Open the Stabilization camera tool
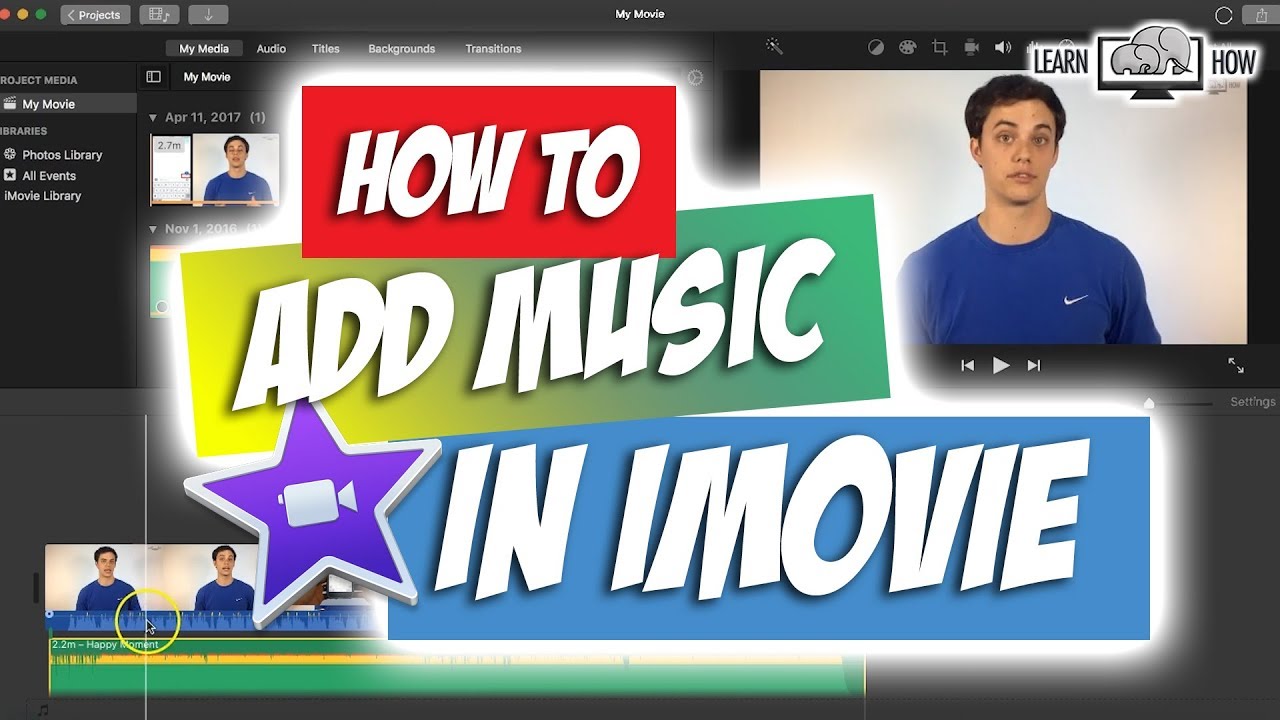The width and height of the screenshot is (1280, 720). [971, 47]
